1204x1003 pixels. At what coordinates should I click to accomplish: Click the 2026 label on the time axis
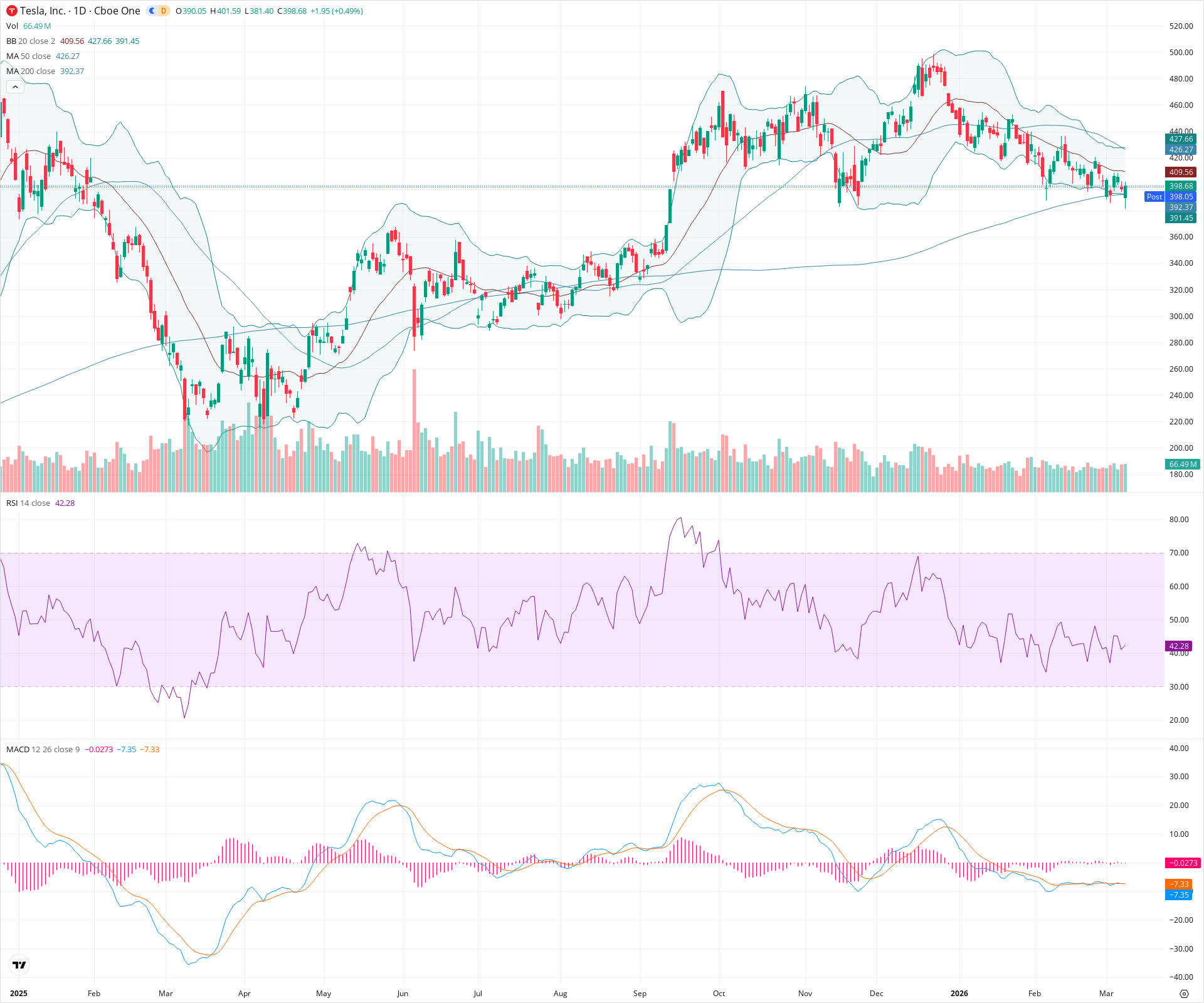(x=961, y=994)
